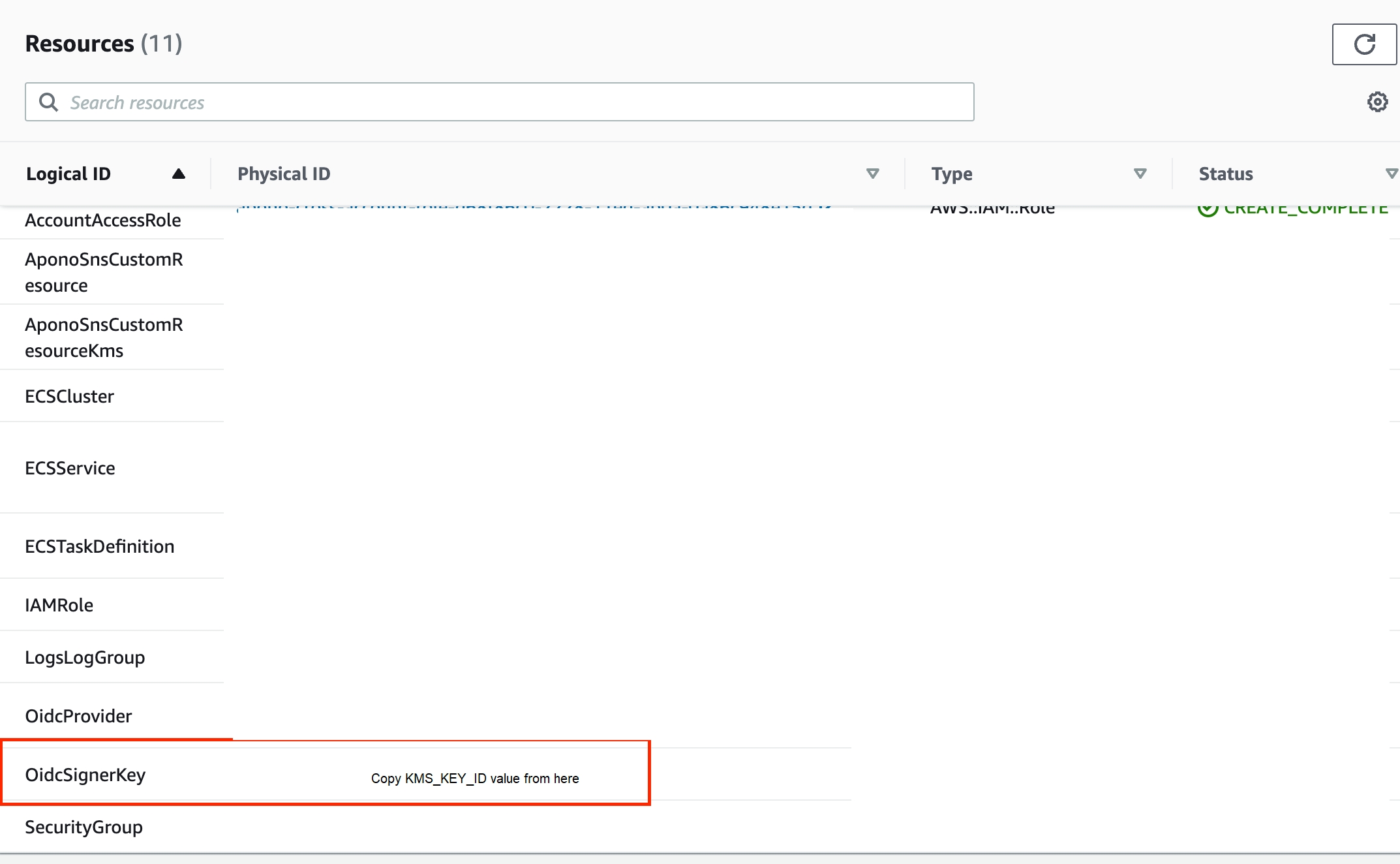Open the table settings gear icon
Image resolution: width=1400 pixels, height=864 pixels.
pyautogui.click(x=1377, y=102)
